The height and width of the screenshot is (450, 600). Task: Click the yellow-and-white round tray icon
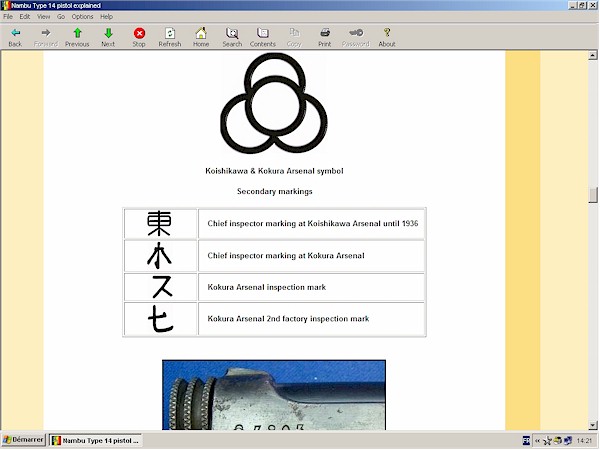558,441
